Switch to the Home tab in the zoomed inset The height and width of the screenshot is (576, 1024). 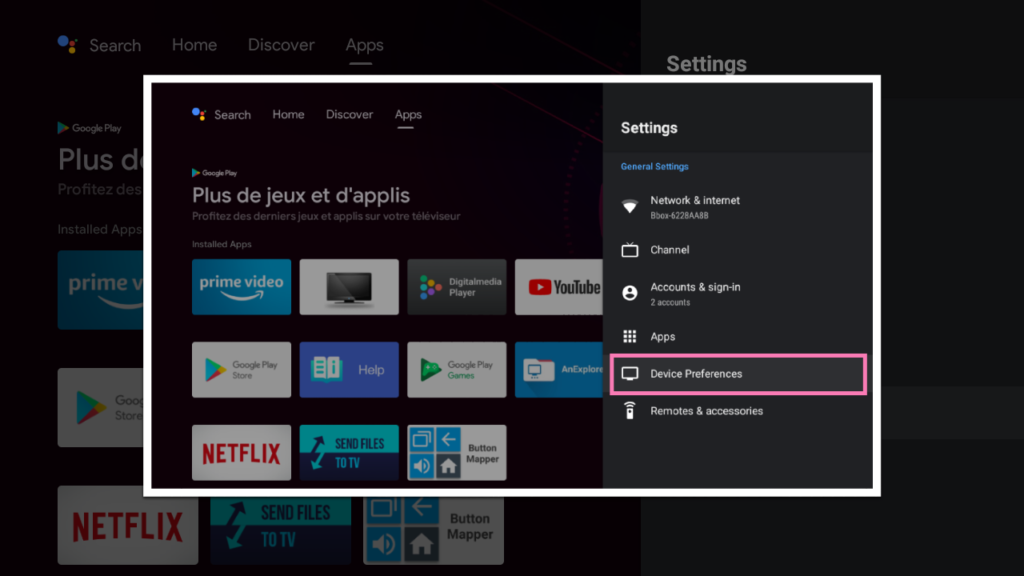(288, 114)
